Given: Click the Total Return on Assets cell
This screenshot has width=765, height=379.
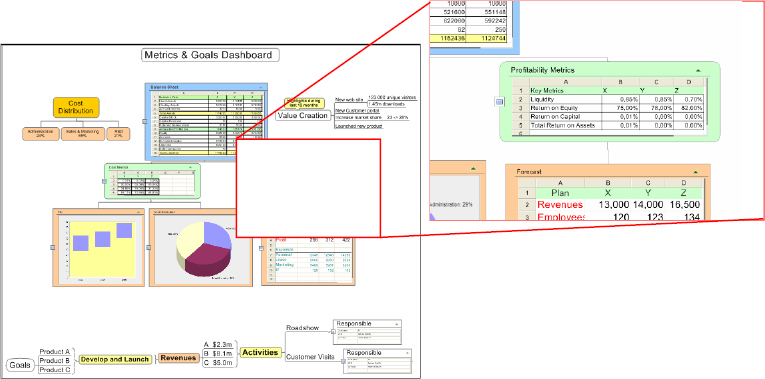Looking at the screenshot, I should [564, 125].
